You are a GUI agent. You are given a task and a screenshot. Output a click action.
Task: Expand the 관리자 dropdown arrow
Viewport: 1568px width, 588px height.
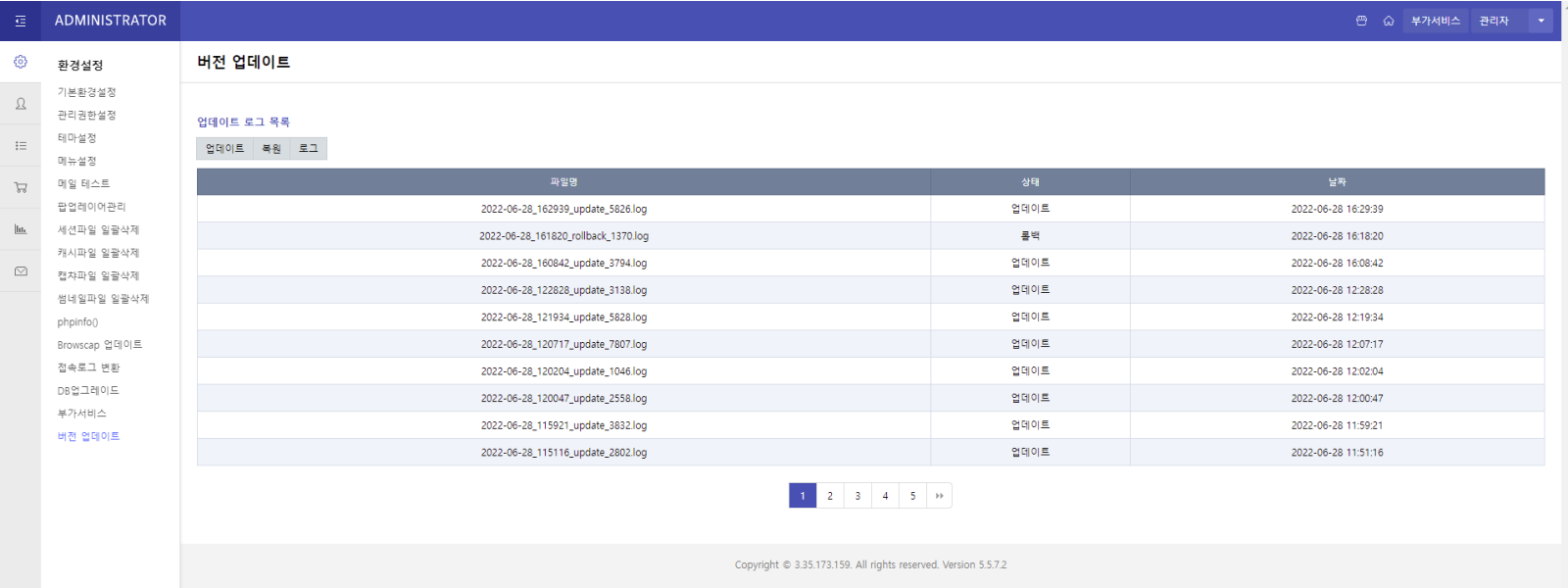tap(1541, 21)
